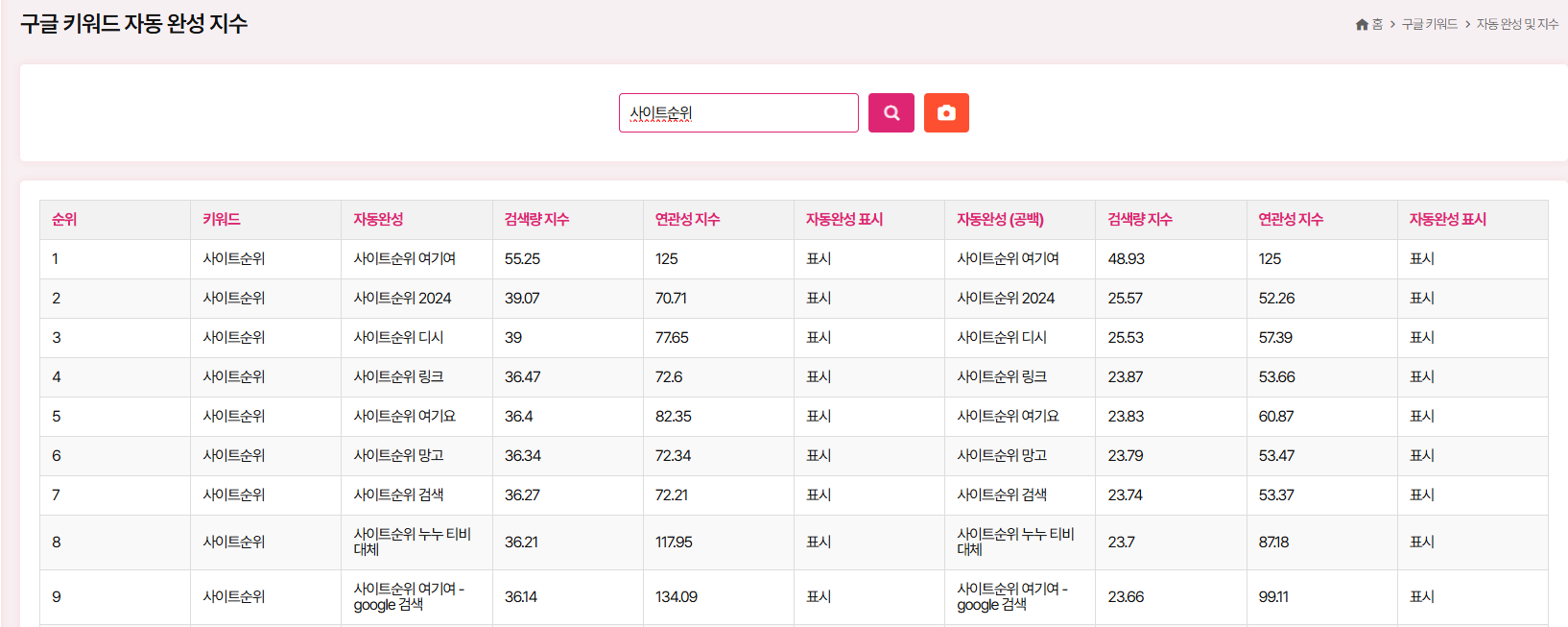This screenshot has width=1568, height=627.
Task: Click the relevance value 117.95
Action: [674, 543]
